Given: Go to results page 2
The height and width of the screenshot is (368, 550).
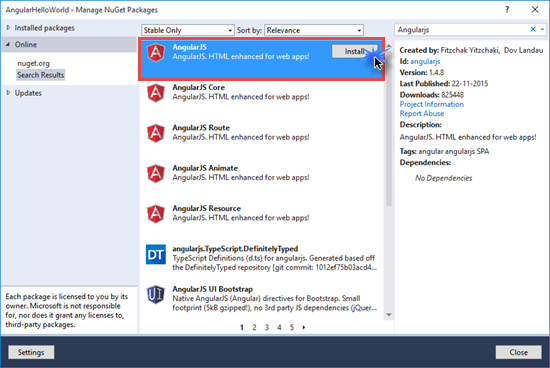Looking at the screenshot, I should click(254, 327).
